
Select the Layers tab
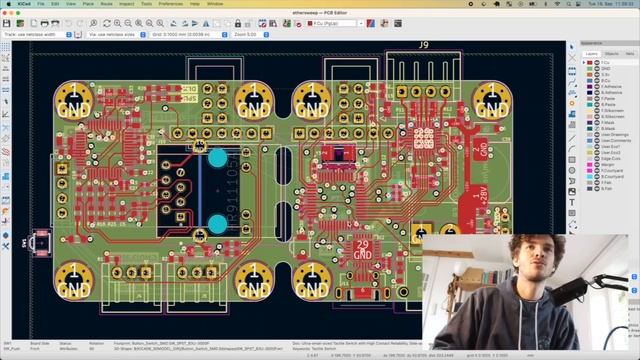coord(591,53)
